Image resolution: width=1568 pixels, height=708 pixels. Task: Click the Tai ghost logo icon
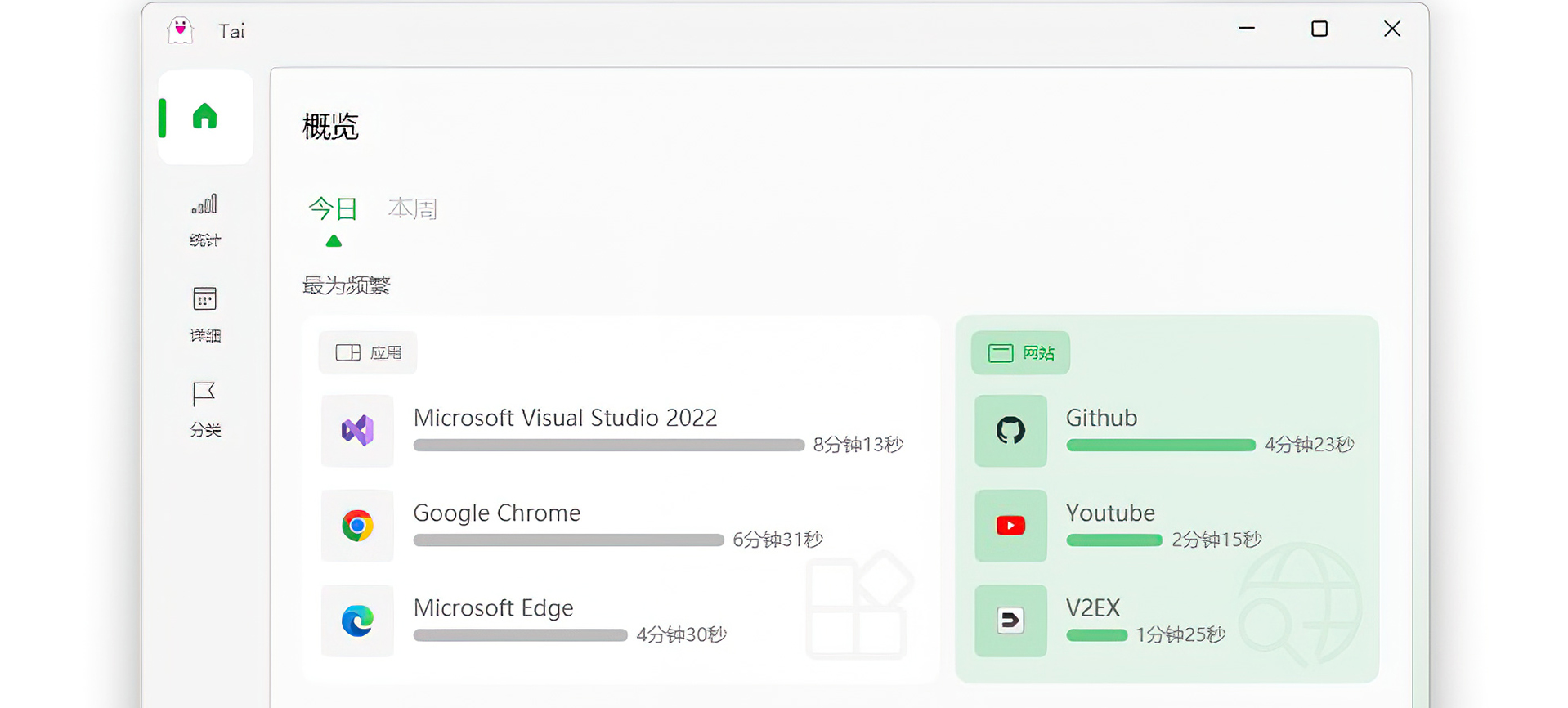[181, 30]
